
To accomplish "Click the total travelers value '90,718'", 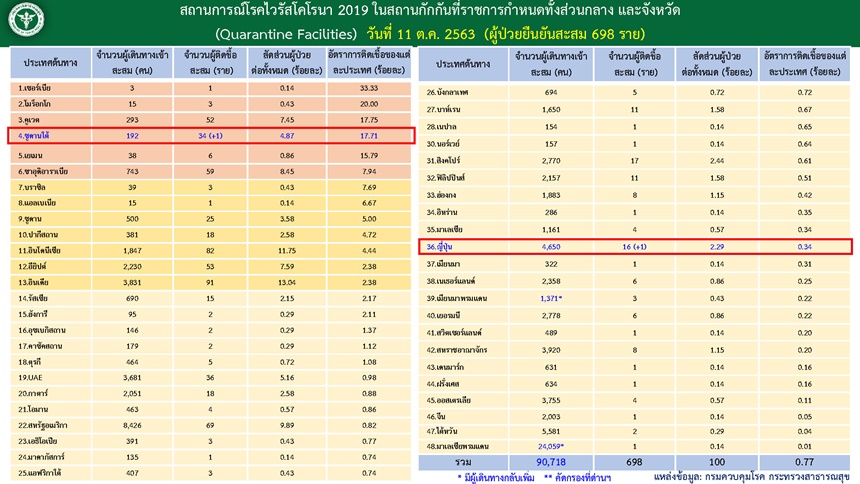I will pyautogui.click(x=551, y=462).
